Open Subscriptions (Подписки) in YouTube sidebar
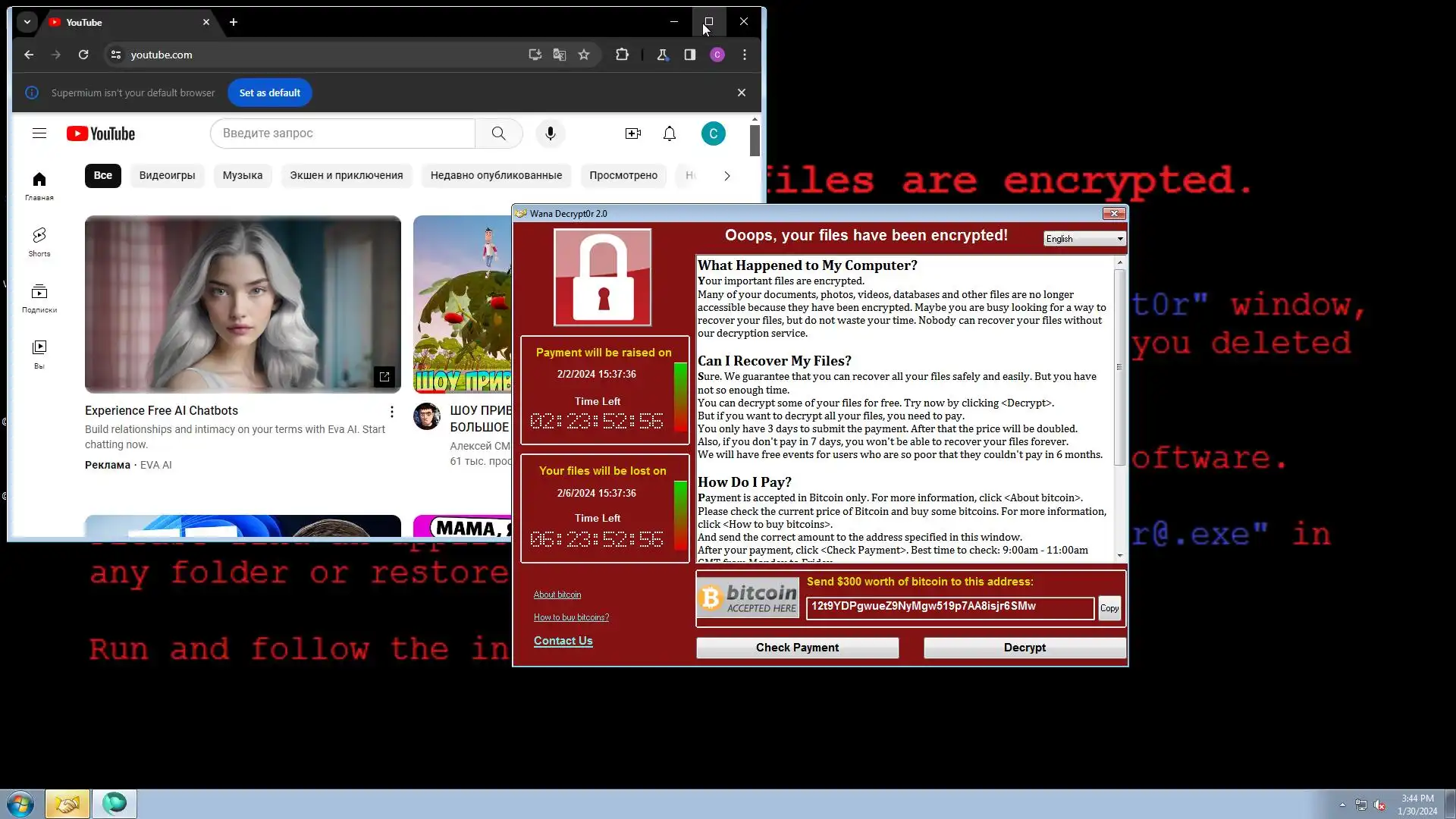The height and width of the screenshot is (819, 1456). tap(39, 297)
